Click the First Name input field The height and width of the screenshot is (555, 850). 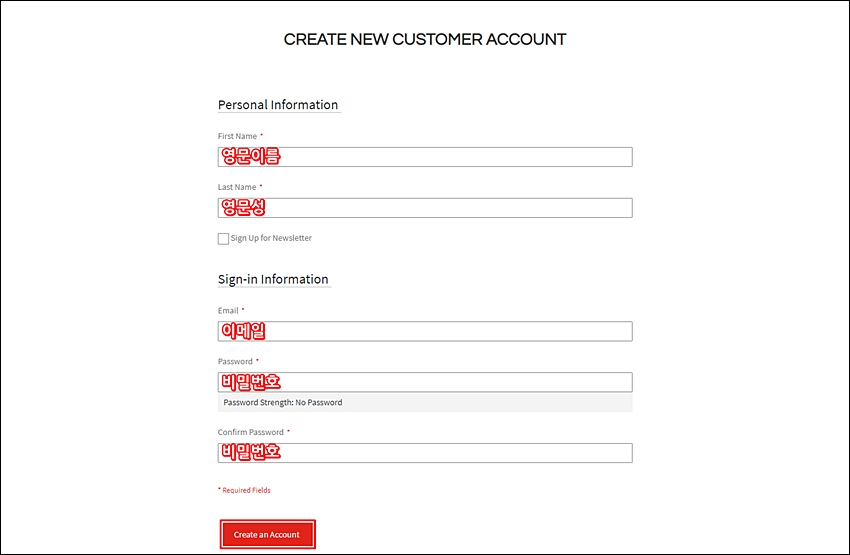[425, 157]
